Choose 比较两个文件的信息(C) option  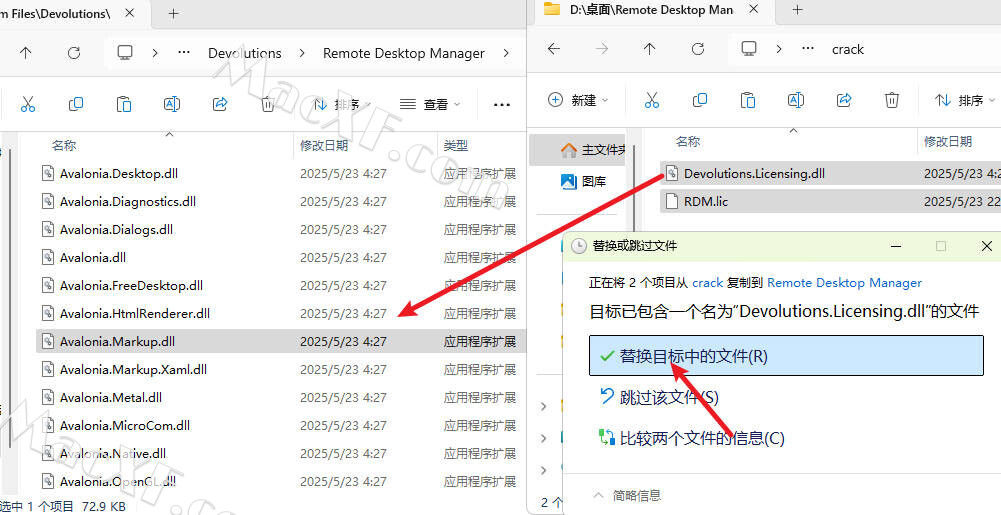click(691, 438)
